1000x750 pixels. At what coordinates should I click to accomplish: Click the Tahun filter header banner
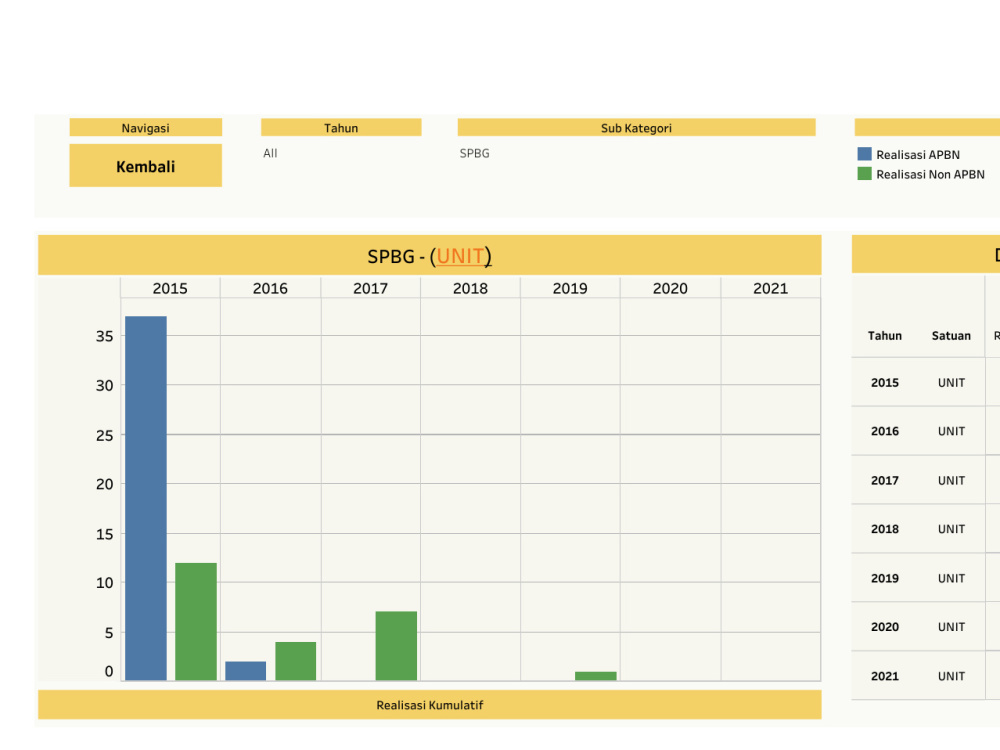pyautogui.click(x=341, y=127)
